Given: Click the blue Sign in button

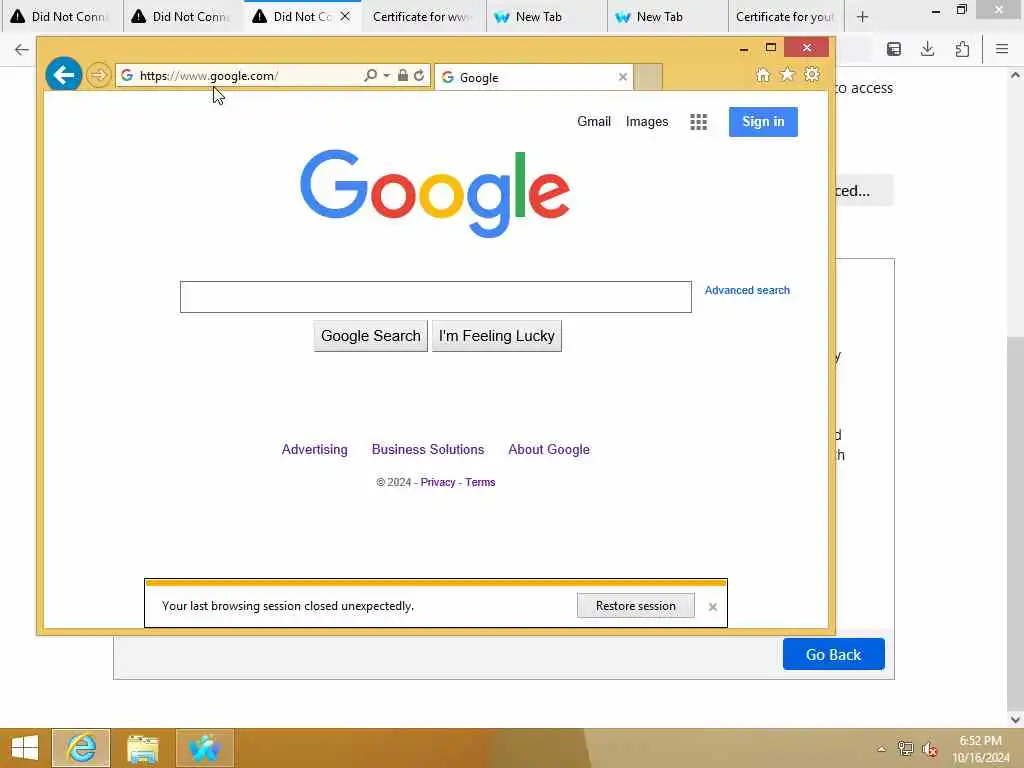Looking at the screenshot, I should [763, 121].
